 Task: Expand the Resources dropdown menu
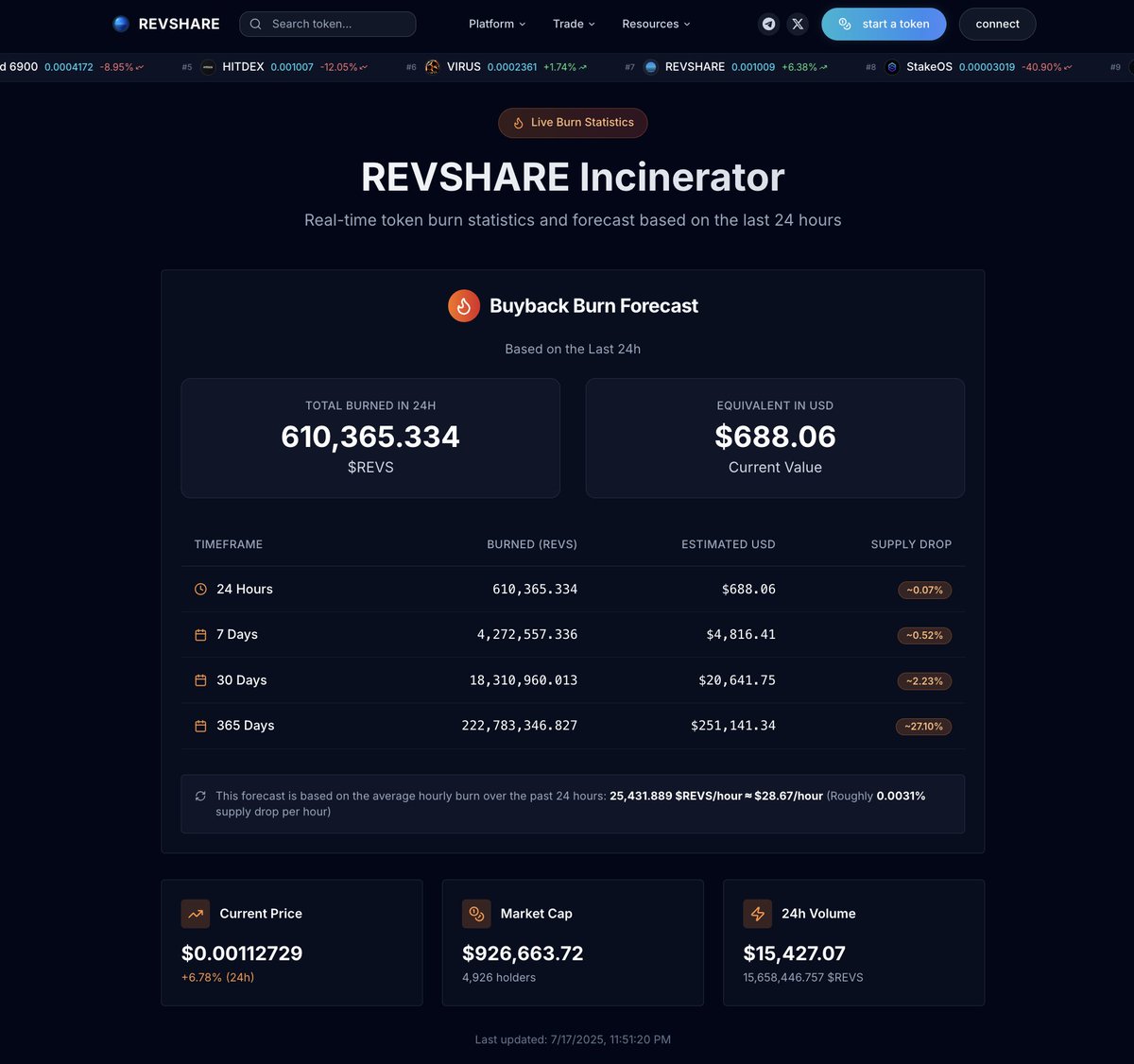[656, 24]
